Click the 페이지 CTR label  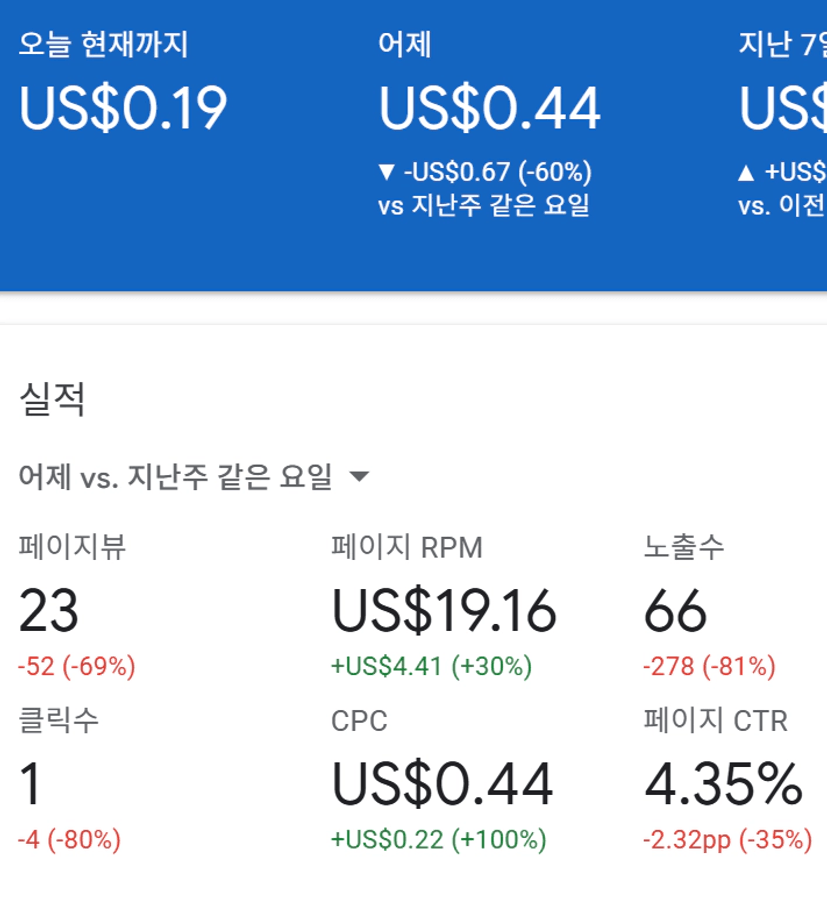pyautogui.click(x=715, y=720)
